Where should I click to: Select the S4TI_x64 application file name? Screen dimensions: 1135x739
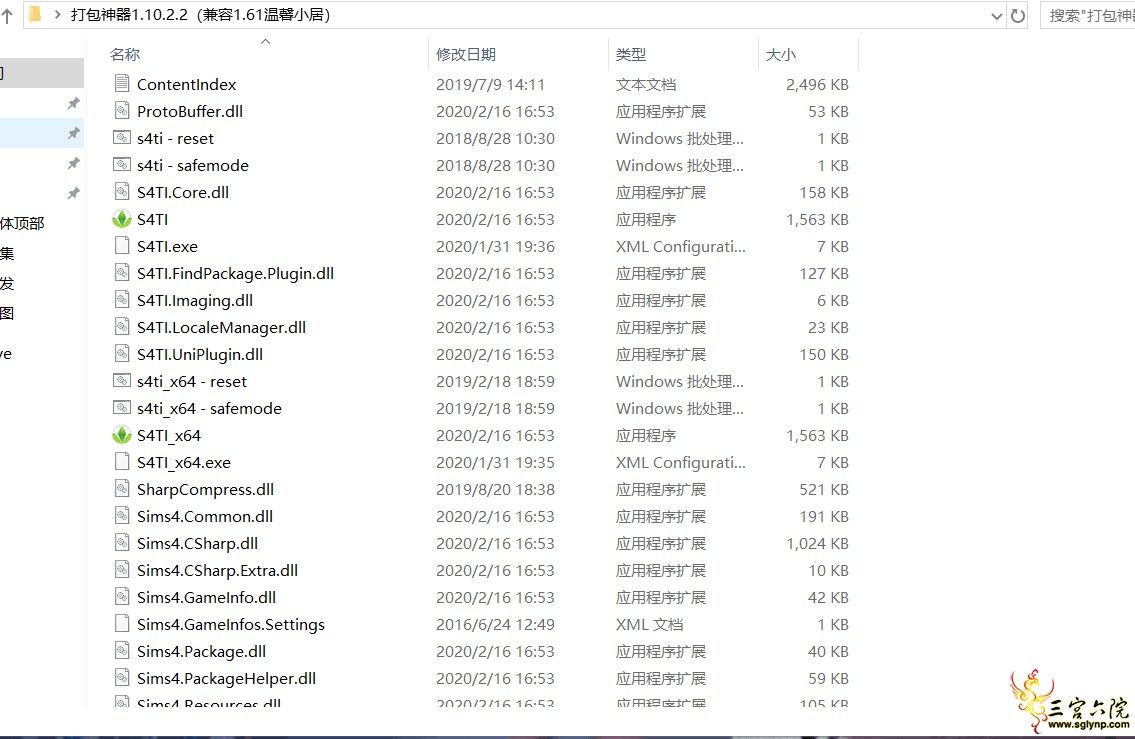coord(169,435)
